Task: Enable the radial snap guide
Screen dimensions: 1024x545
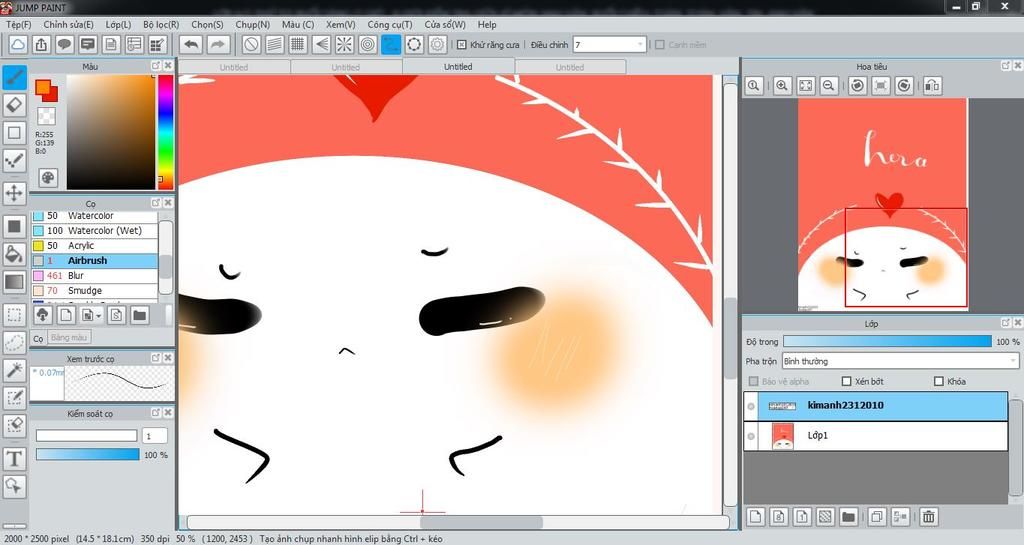Action: [x=344, y=44]
